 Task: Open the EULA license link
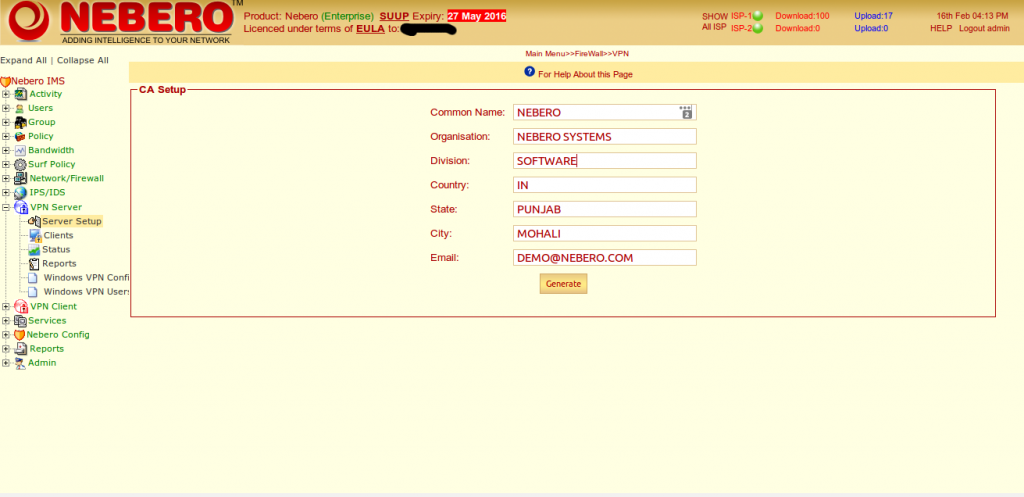click(x=370, y=29)
